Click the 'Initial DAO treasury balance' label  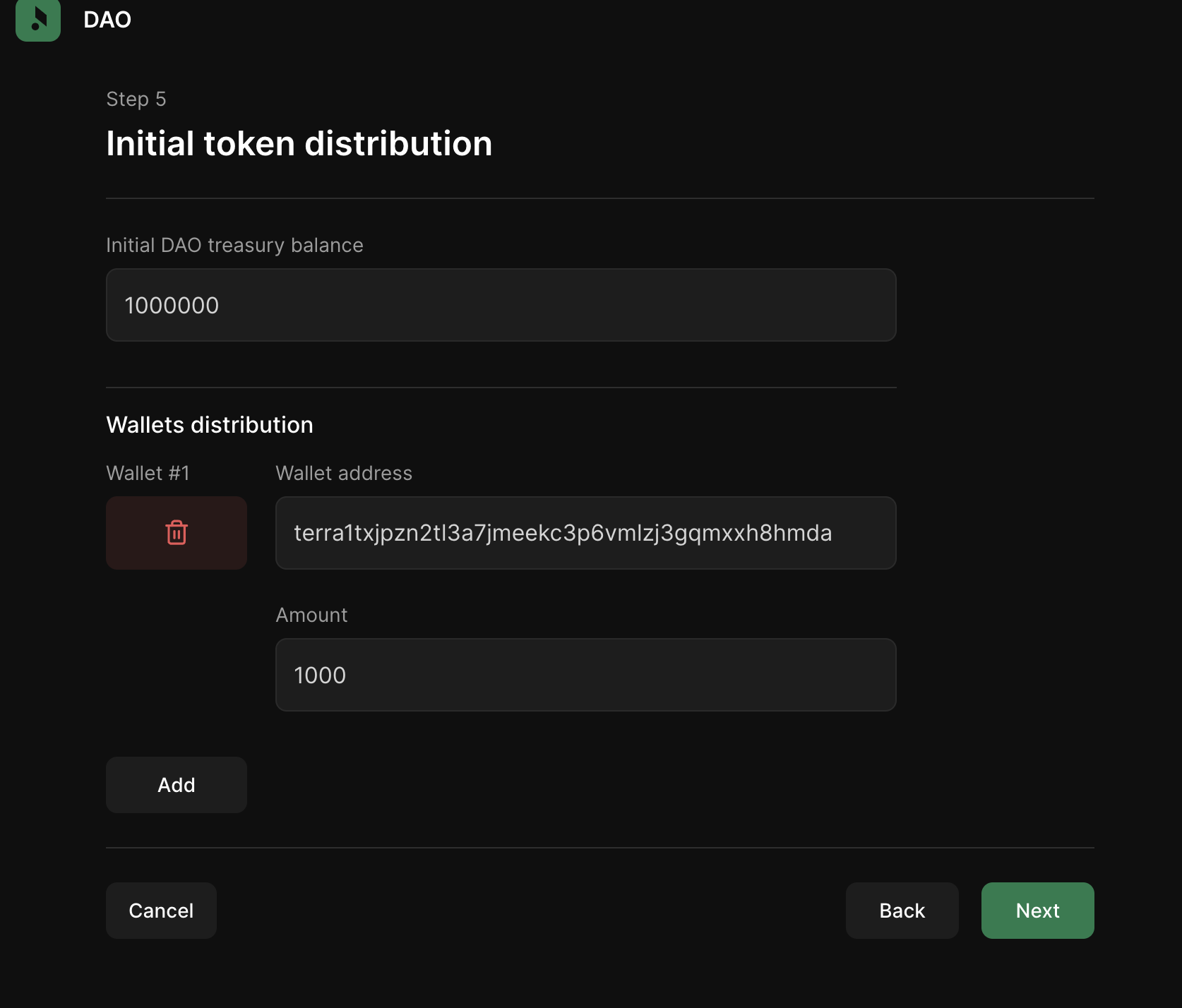234,245
